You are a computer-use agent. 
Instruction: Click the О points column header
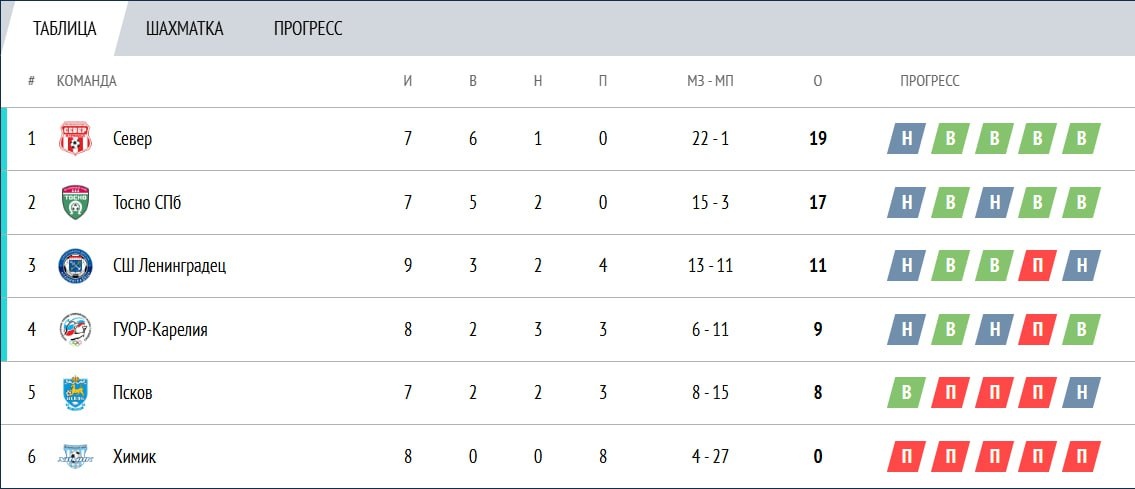[x=818, y=81]
